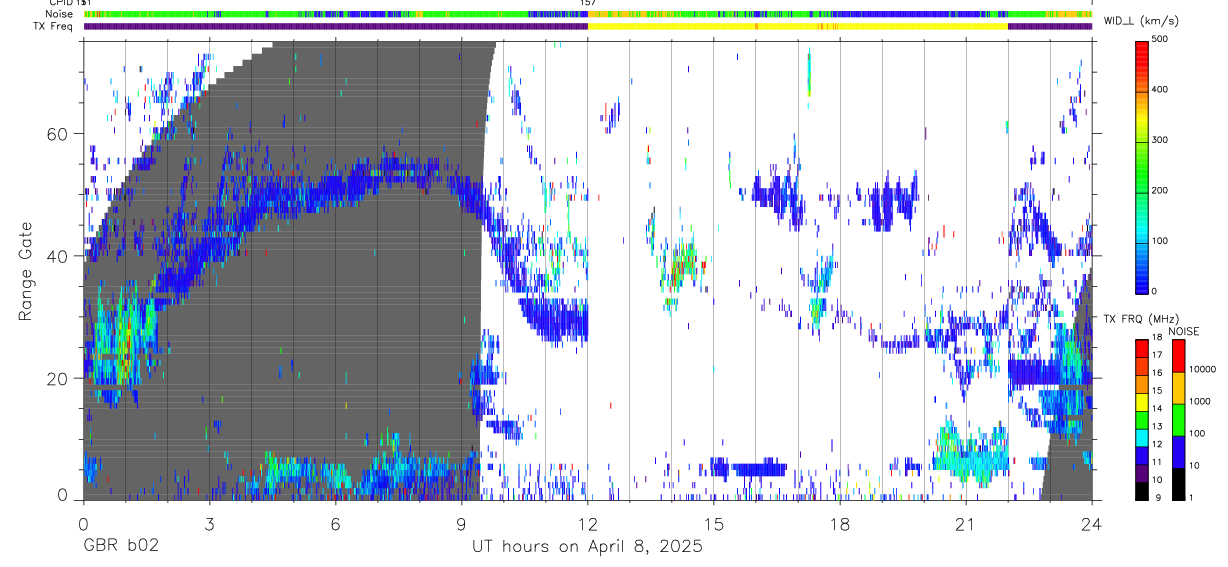Select hour 6 on the UT axis
The height and width of the screenshot is (567, 1228).
point(335,522)
